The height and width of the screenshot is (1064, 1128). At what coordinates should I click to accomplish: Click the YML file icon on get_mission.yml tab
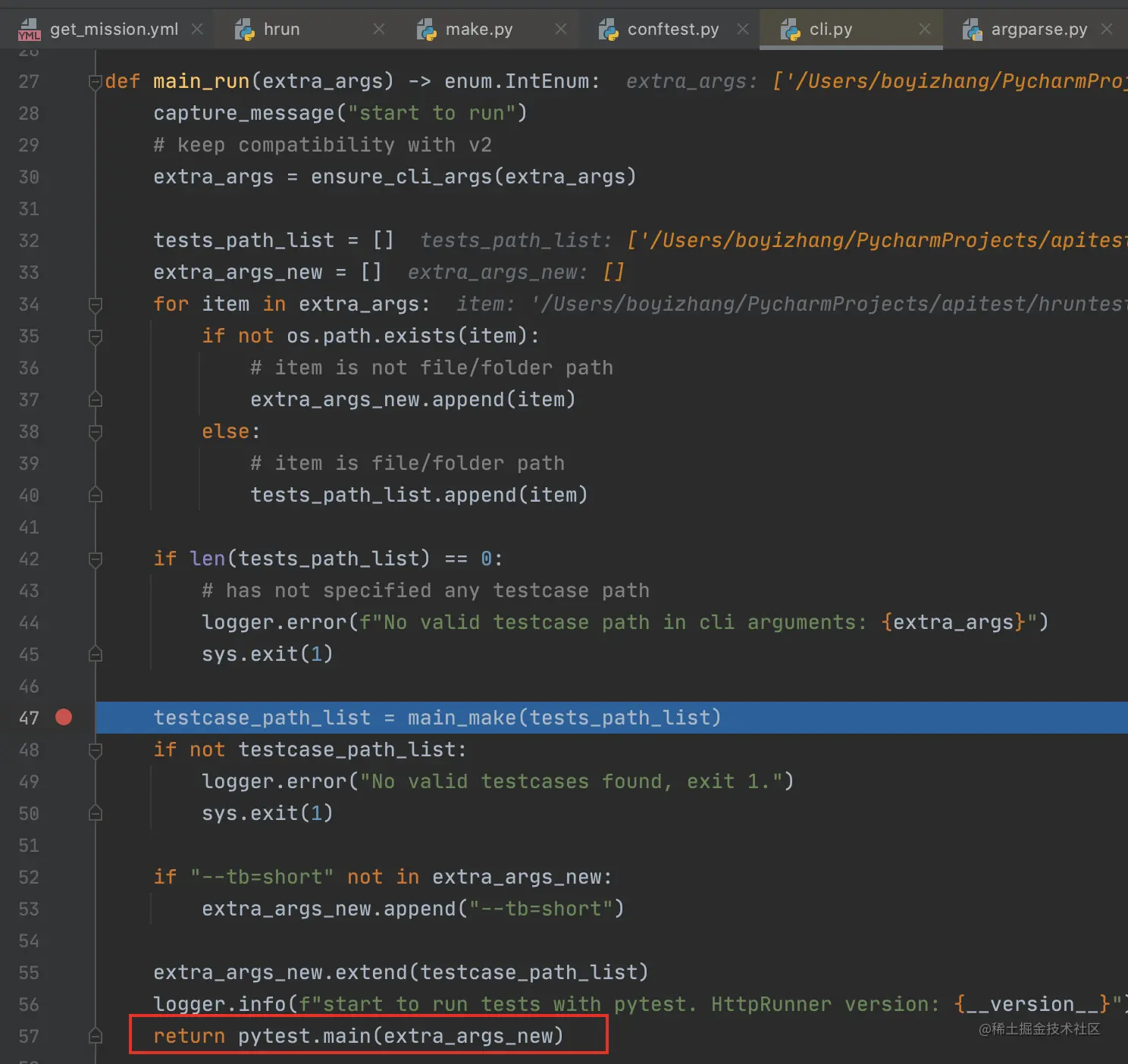(x=29, y=30)
